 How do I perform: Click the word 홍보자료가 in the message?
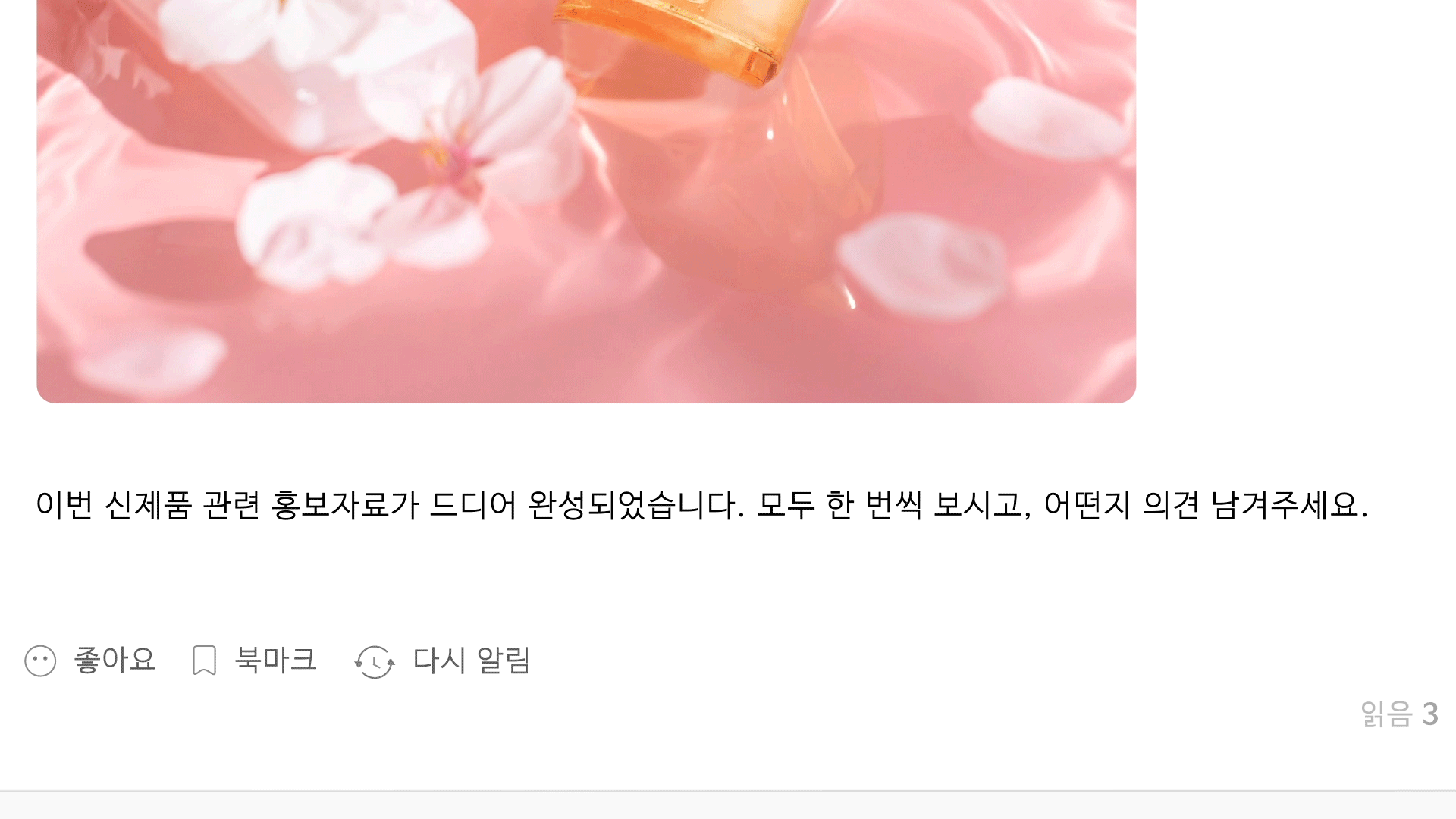(345, 506)
